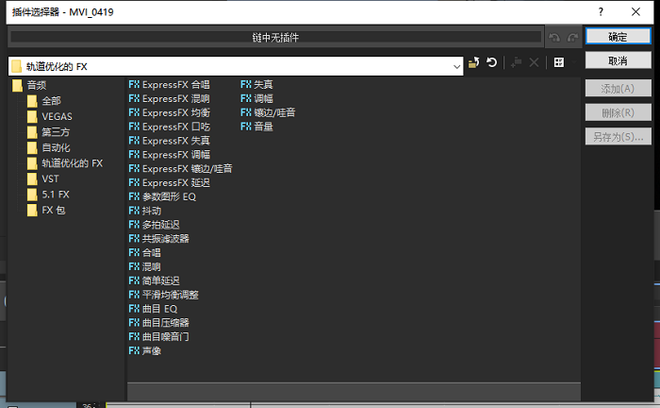Viewport: 660px width, 408px height.
Task: Select the 音频 root folder
Action: pos(38,86)
